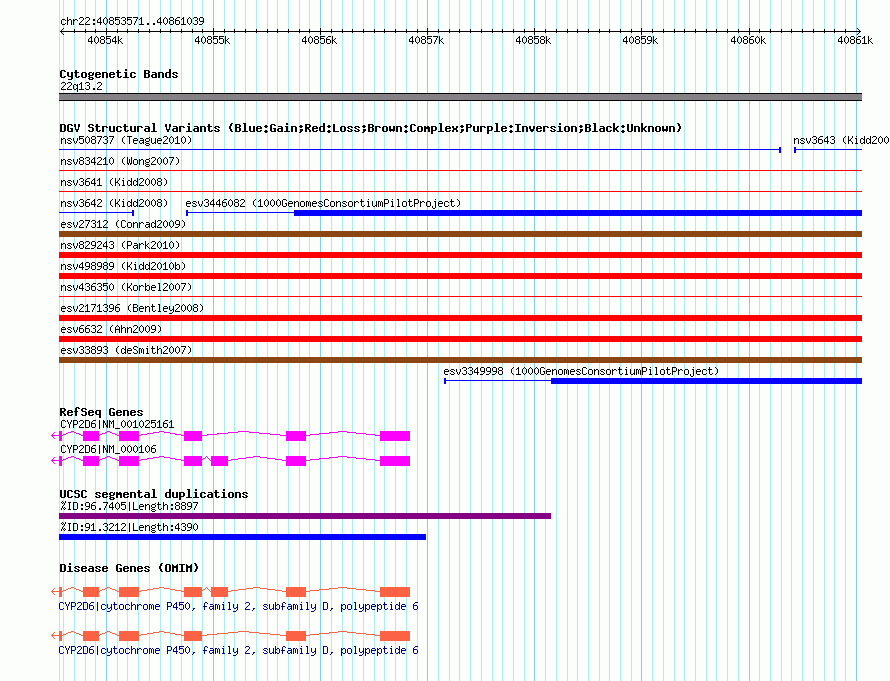Click the brown esv27312 complex variant bar
Screen dimensions: 890x681
(460, 234)
